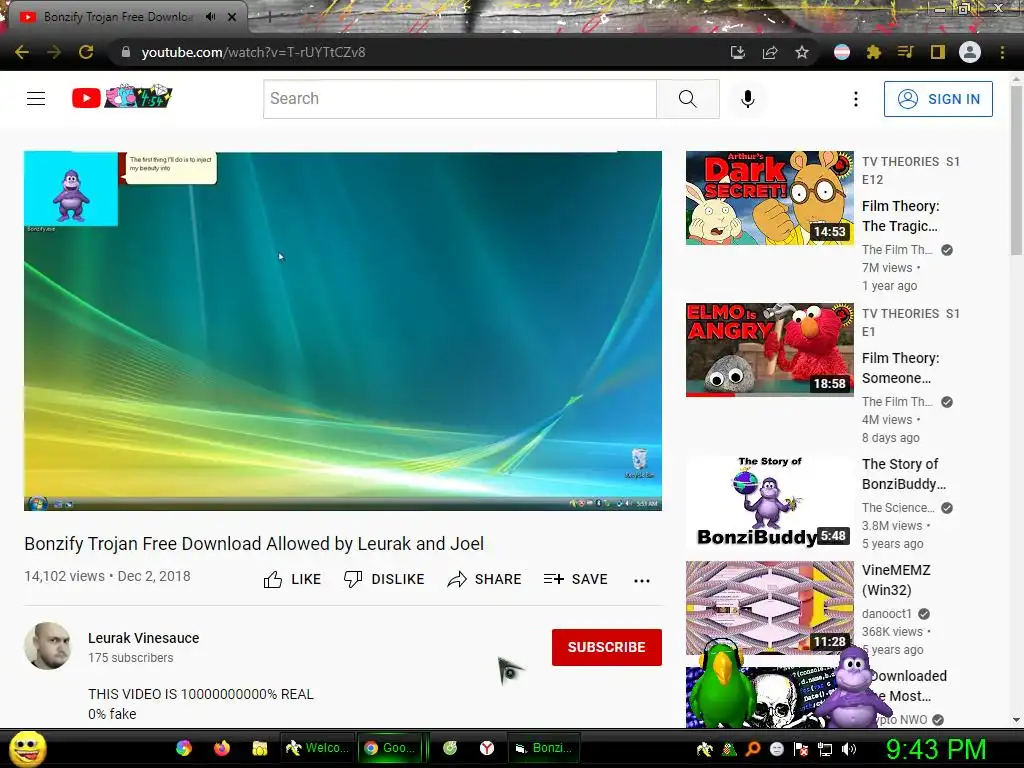Viewport: 1024px width, 768px height.
Task: Go forward with the browser forward arrow
Action: (54, 52)
